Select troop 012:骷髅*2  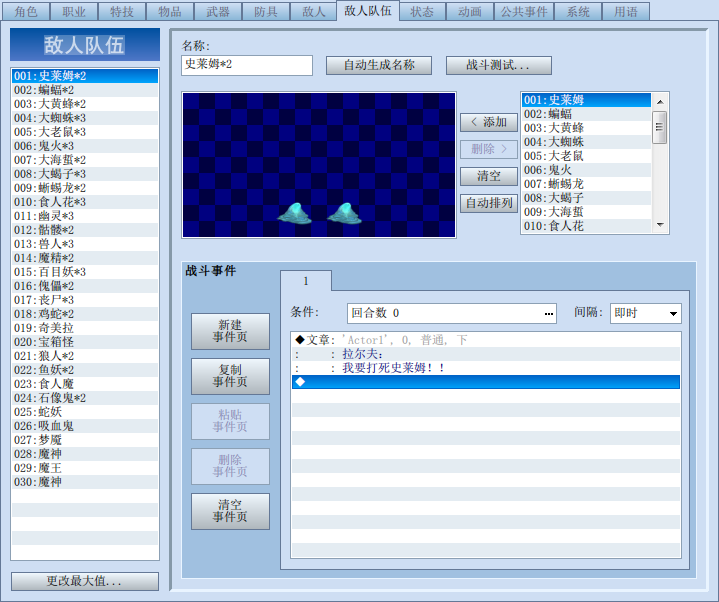click(85, 230)
